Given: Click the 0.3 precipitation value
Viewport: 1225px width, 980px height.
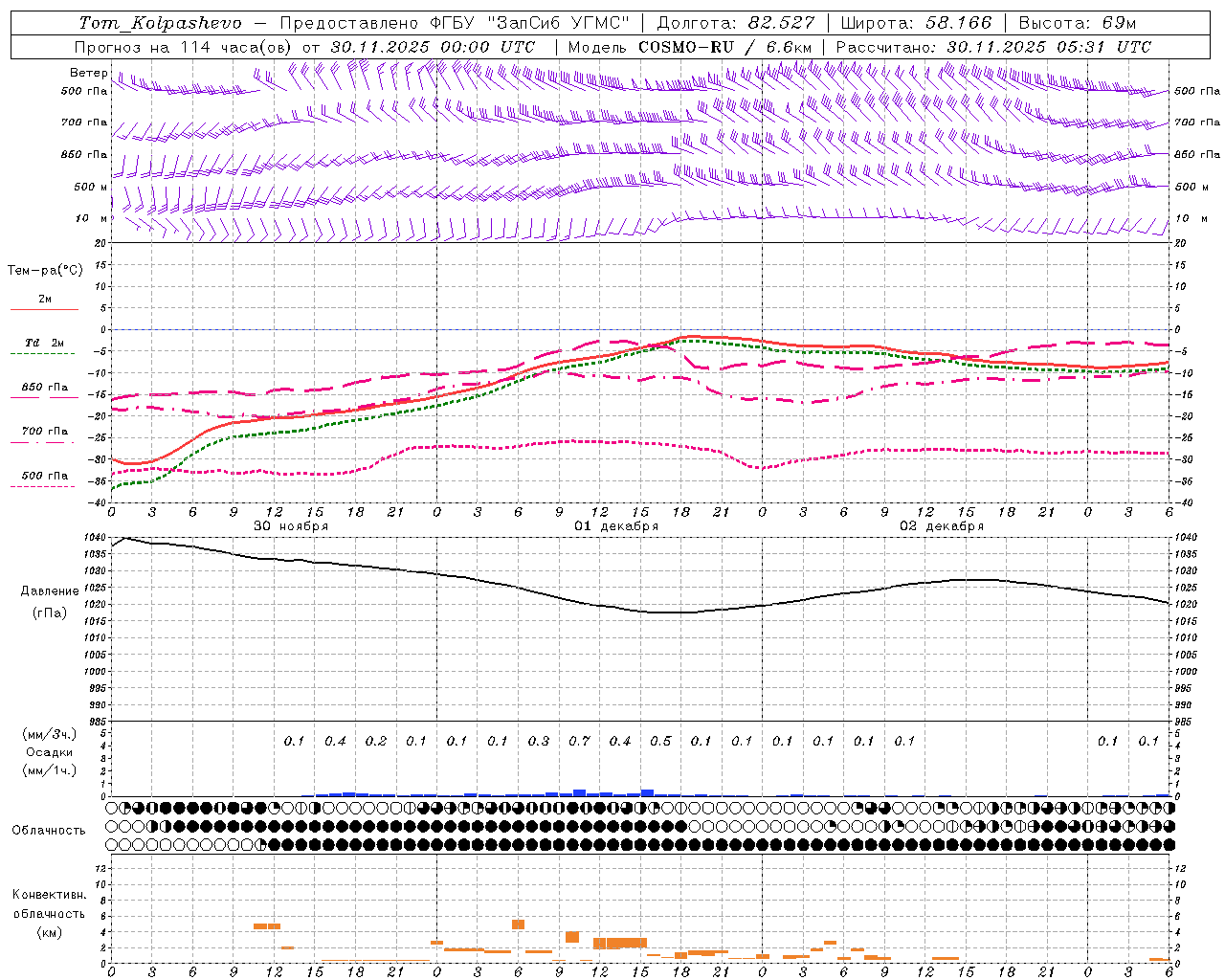Looking at the screenshot, I should [539, 741].
